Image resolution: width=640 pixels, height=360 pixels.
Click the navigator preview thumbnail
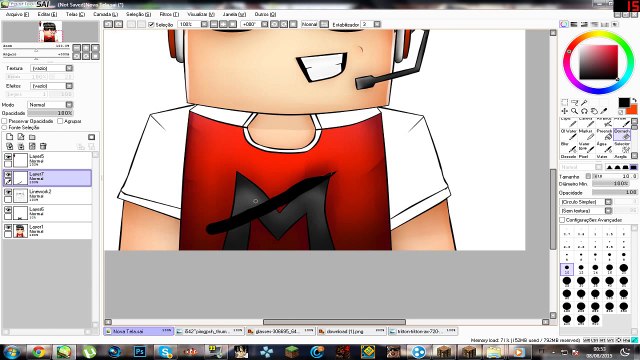click(x=51, y=32)
